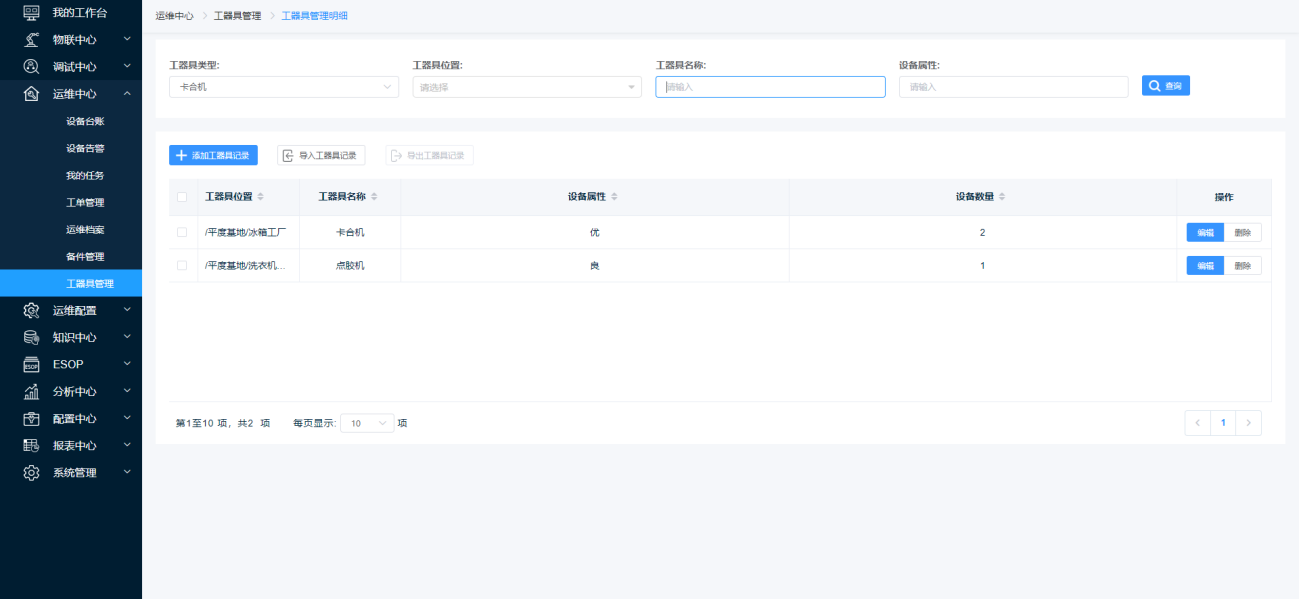Click the 系统管理 gear icon
The height and width of the screenshot is (599, 1299).
[31, 472]
